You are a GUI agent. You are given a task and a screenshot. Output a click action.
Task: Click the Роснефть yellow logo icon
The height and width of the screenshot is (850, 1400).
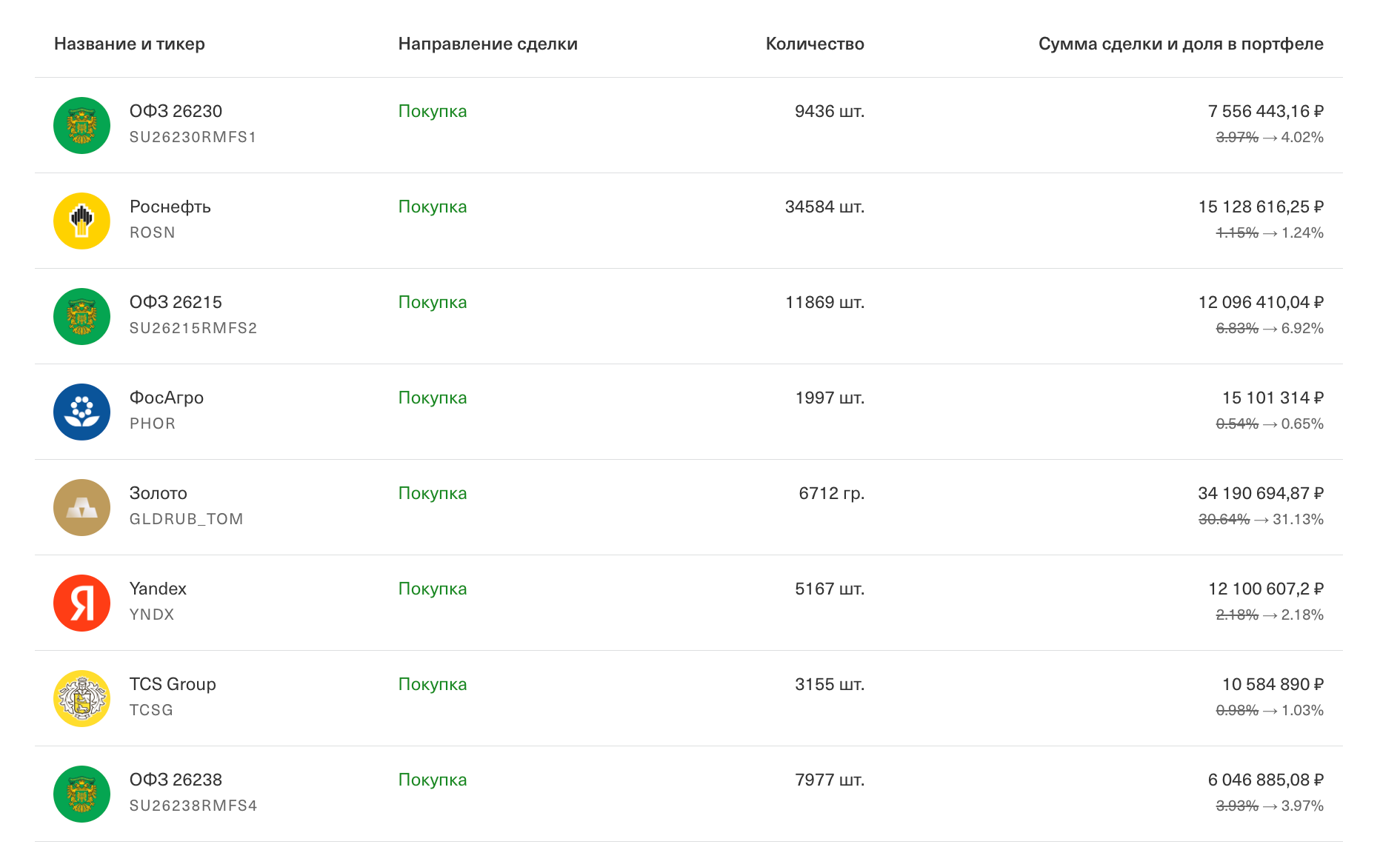[x=81, y=221]
